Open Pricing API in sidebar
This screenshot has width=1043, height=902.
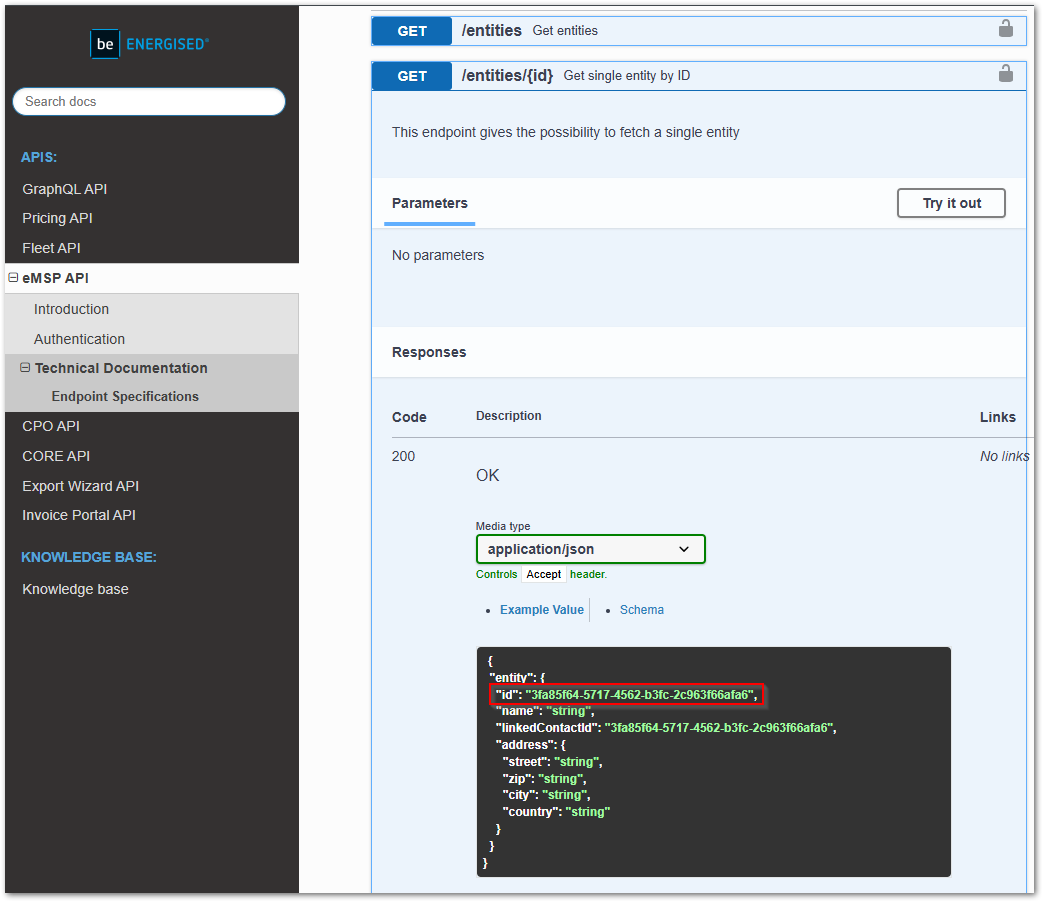click(57, 218)
